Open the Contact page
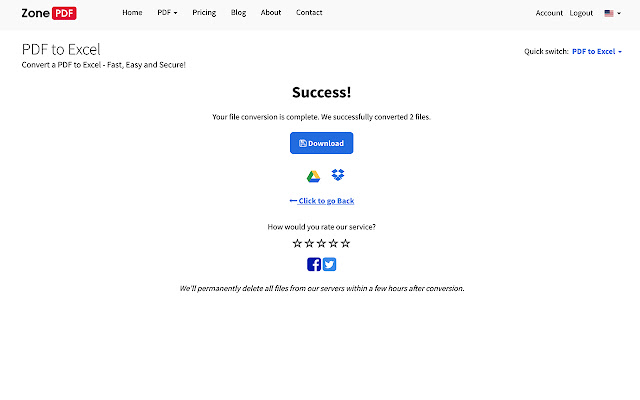The image size is (640, 400). [309, 13]
